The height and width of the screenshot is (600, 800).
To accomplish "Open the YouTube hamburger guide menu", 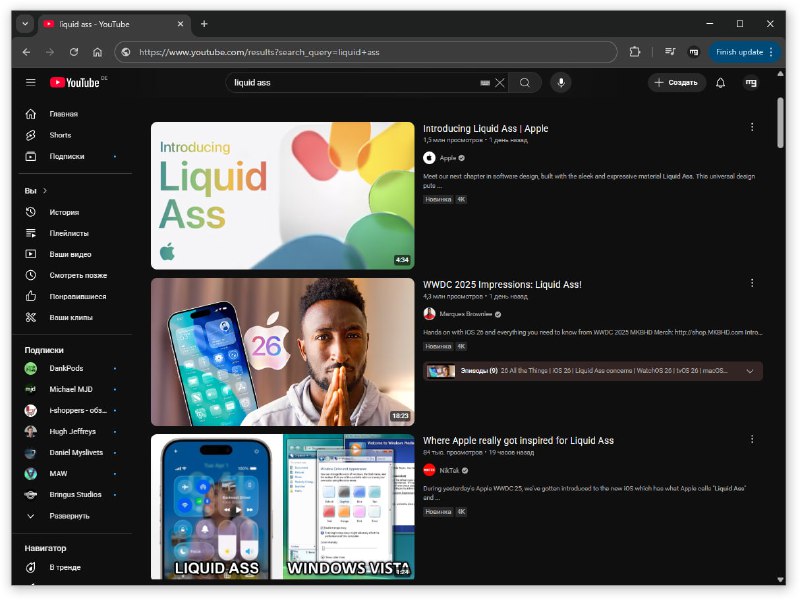I will point(31,82).
